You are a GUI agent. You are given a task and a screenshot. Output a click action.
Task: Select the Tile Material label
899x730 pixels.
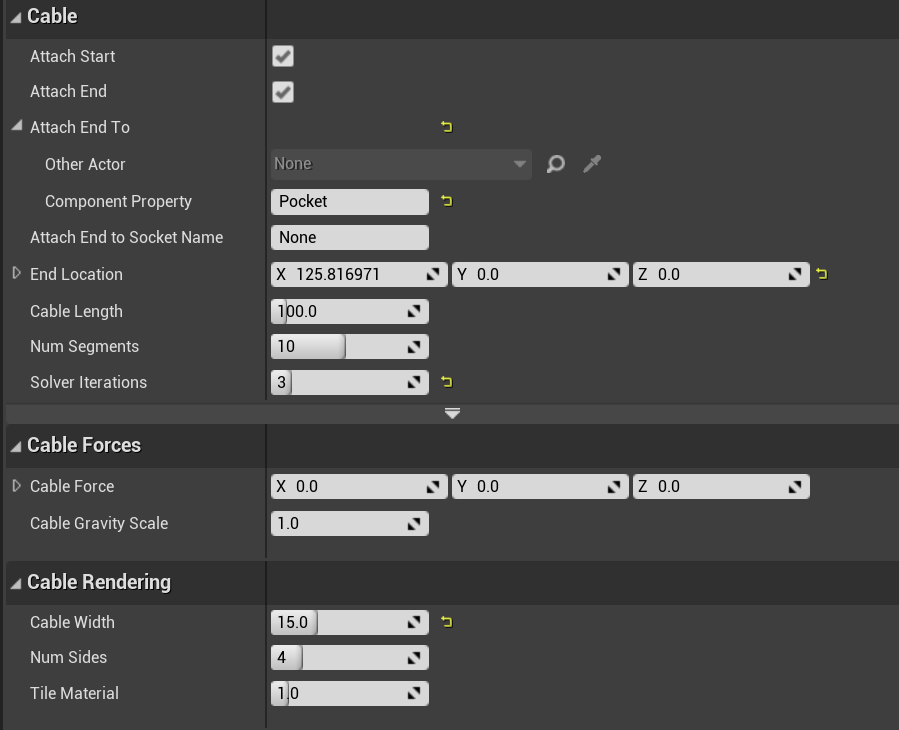click(74, 693)
